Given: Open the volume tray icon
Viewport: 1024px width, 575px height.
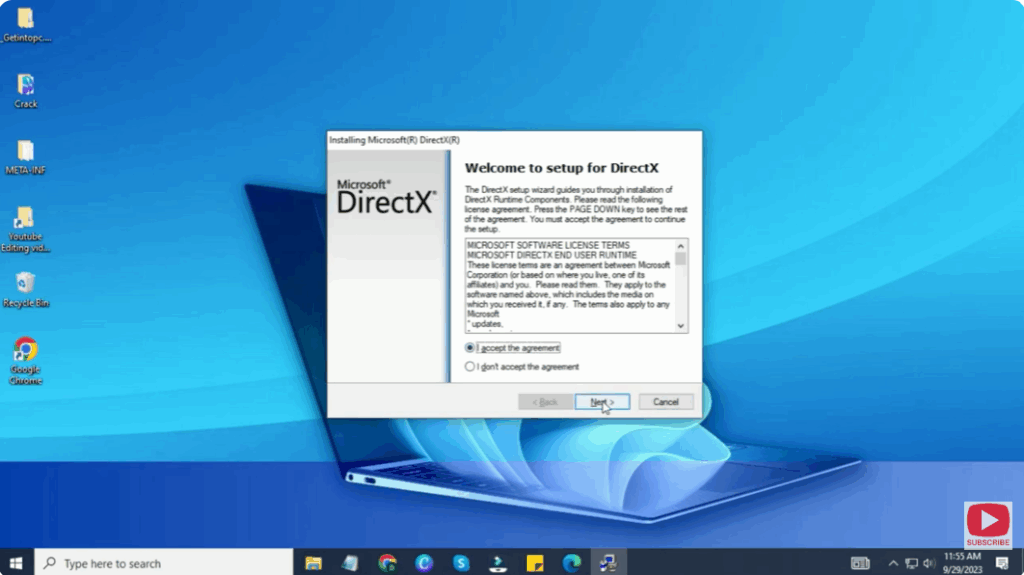Looking at the screenshot, I should click(x=929, y=563).
